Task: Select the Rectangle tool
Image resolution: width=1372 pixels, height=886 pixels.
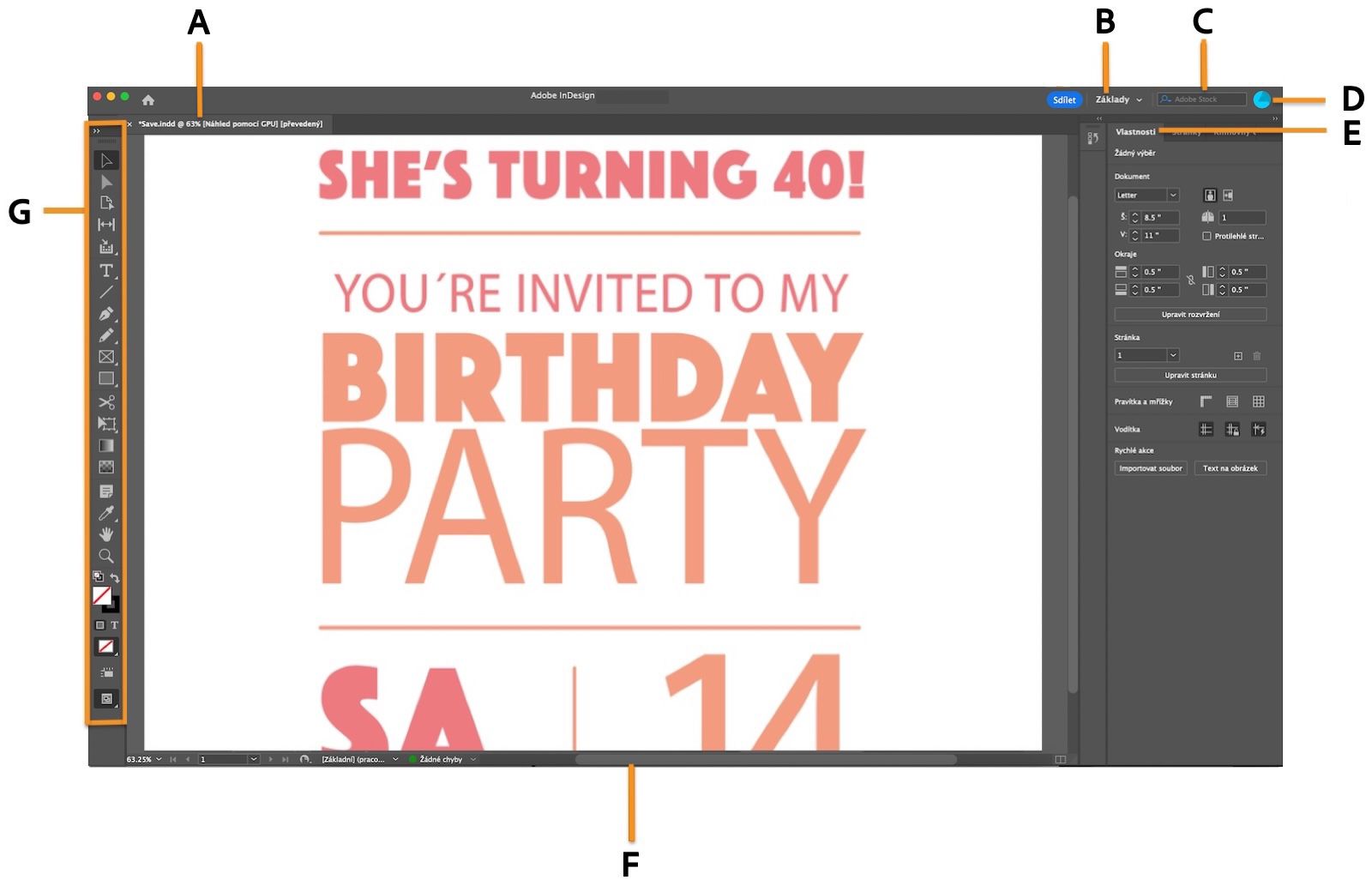Action: coord(106,378)
